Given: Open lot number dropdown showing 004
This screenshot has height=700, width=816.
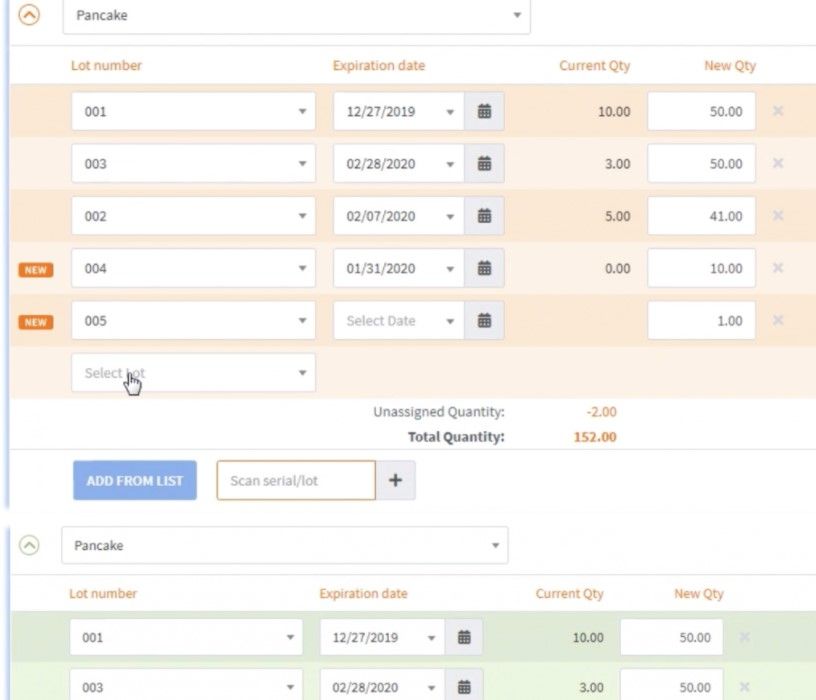Looking at the screenshot, I should 193,268.
